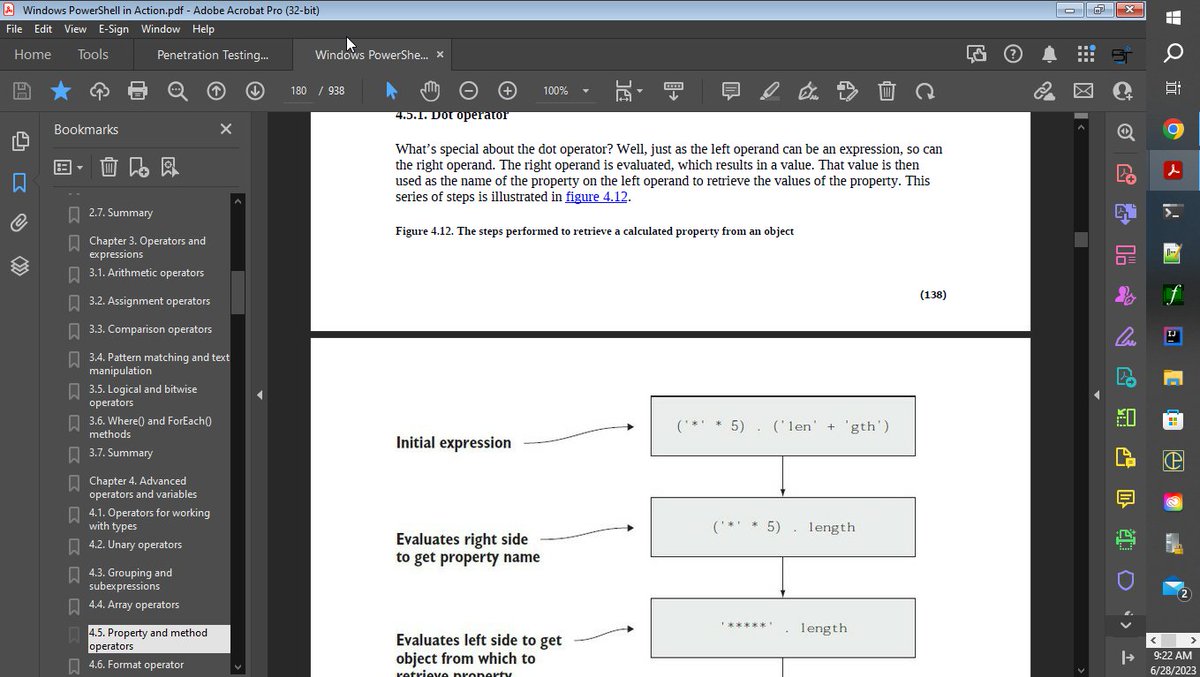Show the Attachments paperclip panel
1200x677 pixels.
pyautogui.click(x=19, y=223)
